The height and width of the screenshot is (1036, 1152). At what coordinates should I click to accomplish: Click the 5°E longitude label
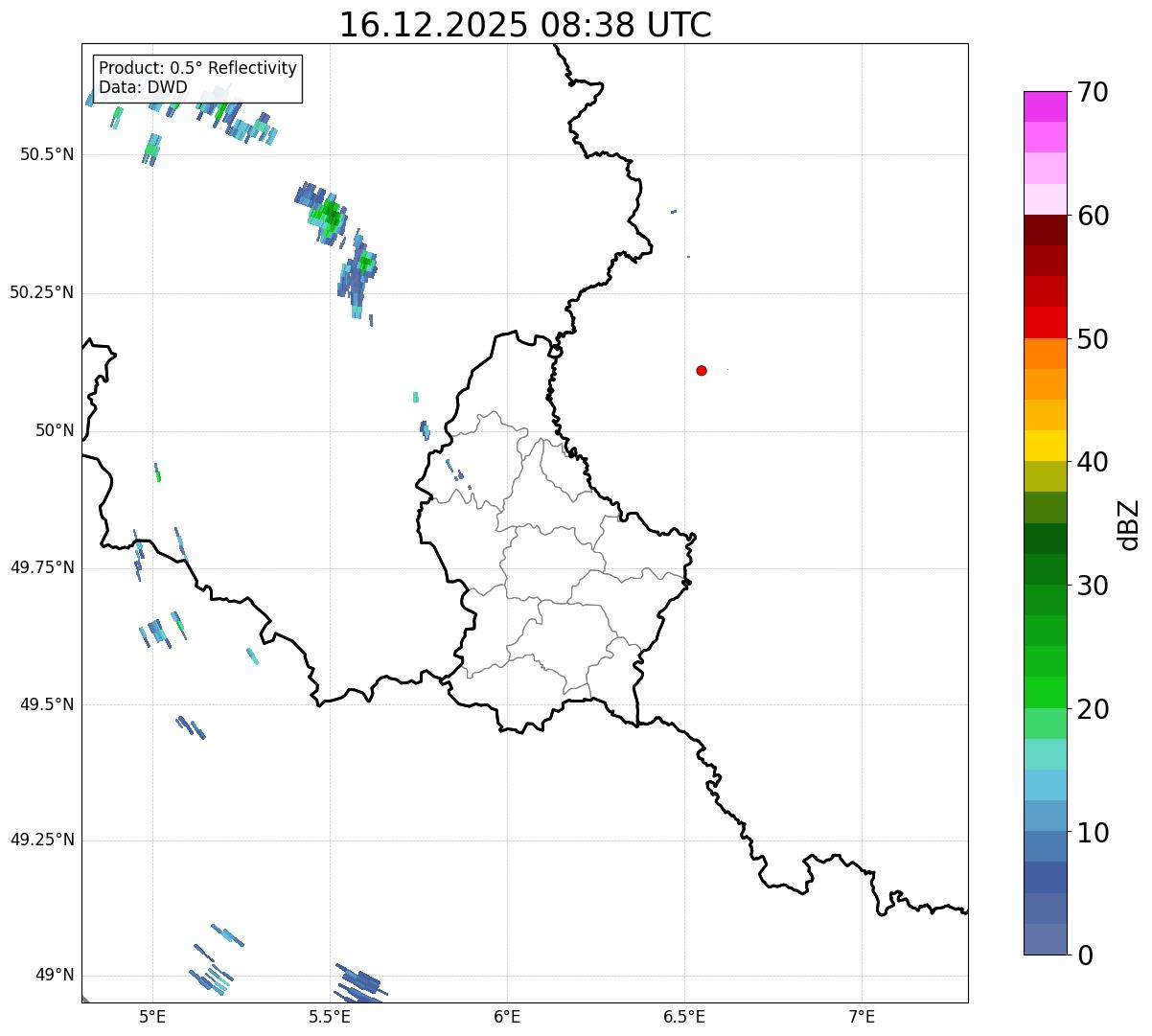click(x=152, y=1016)
